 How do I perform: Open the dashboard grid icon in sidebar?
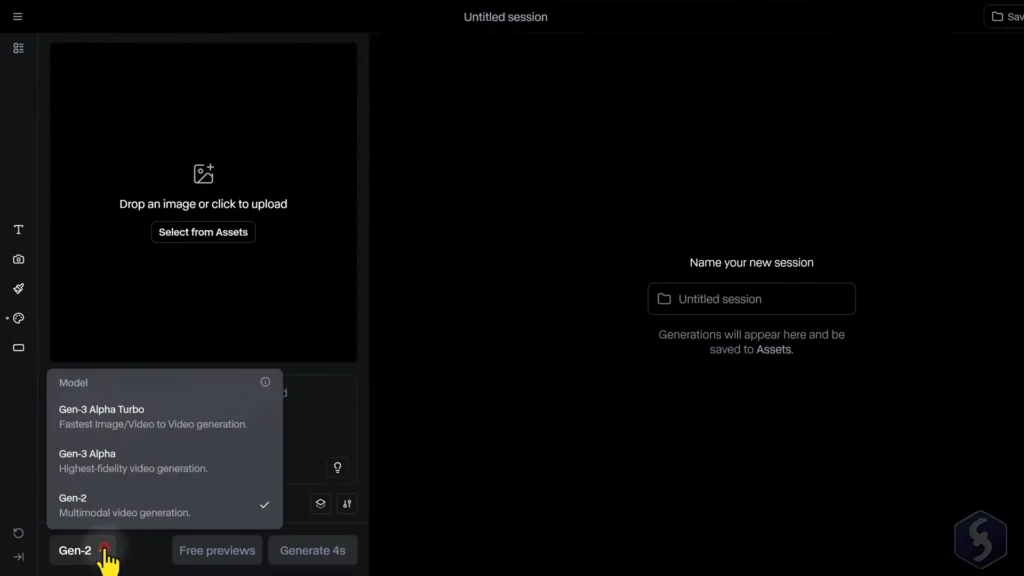(18, 48)
